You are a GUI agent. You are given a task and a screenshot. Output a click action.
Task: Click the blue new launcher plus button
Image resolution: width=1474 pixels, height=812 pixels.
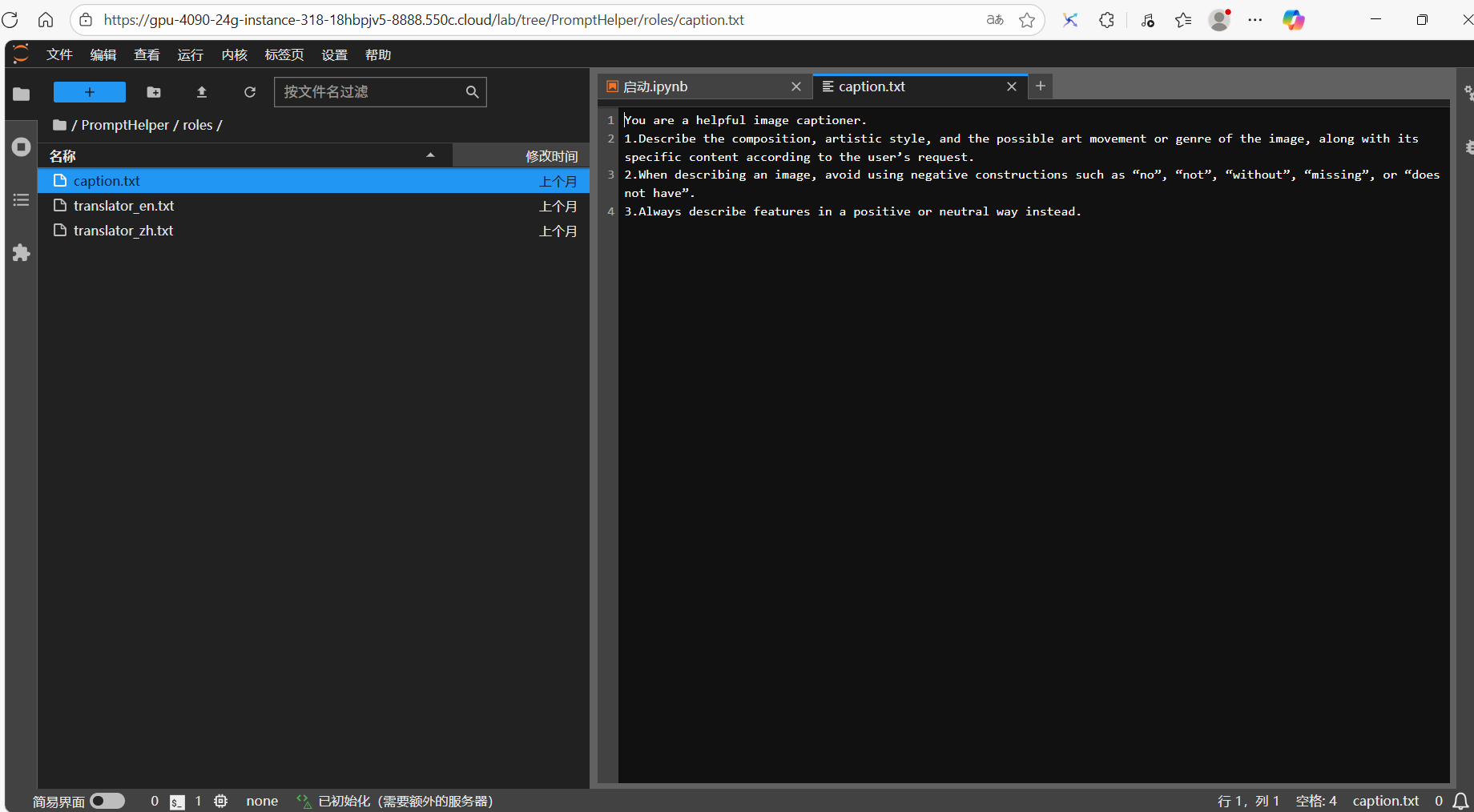[90, 92]
